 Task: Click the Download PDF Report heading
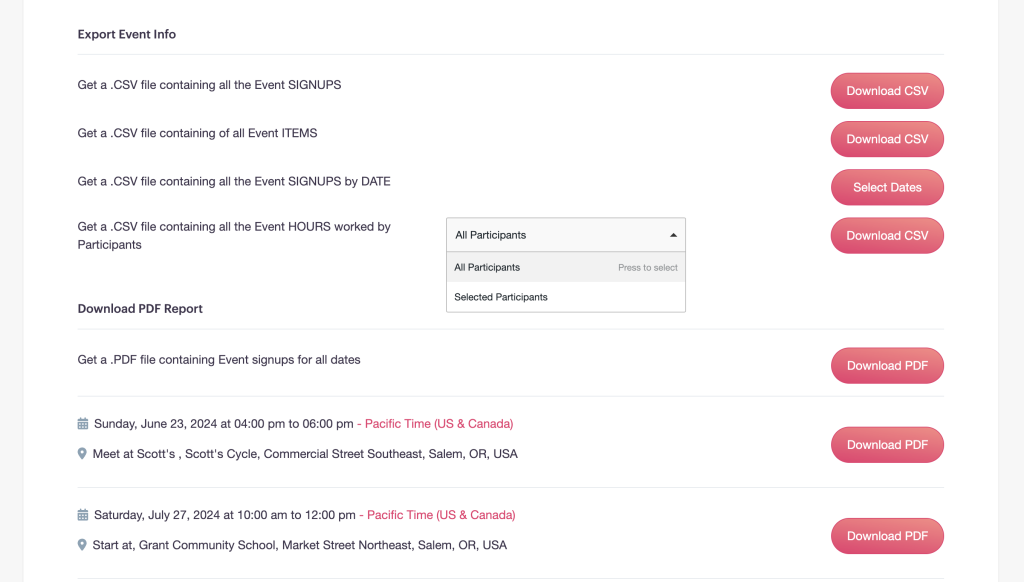click(140, 309)
